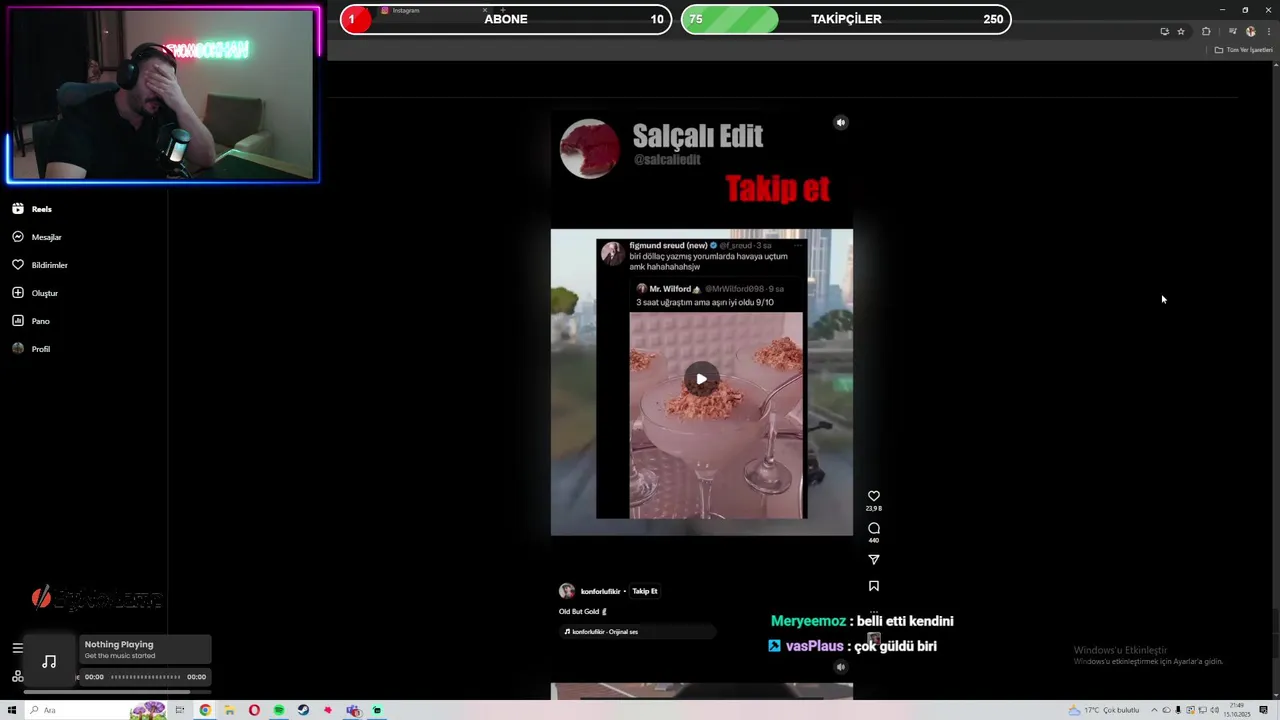
Task: Toggle the reel's sound at the top right
Action: click(841, 123)
